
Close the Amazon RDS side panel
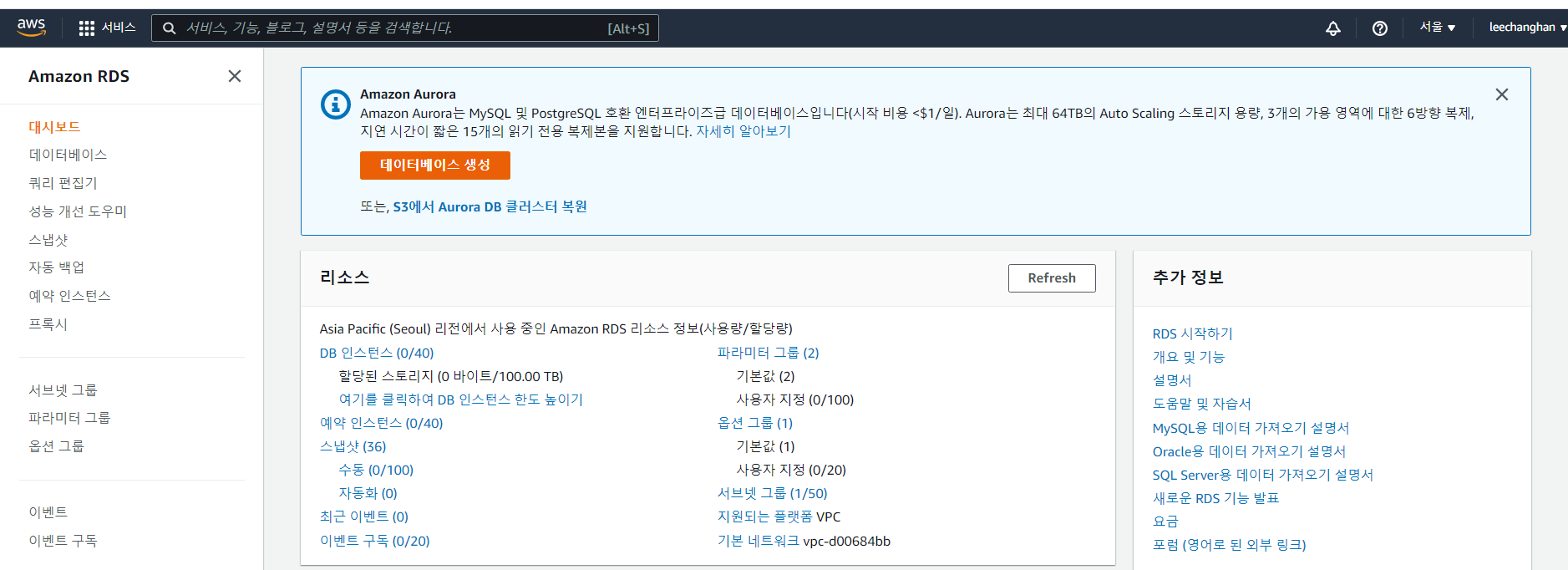pyautogui.click(x=235, y=76)
